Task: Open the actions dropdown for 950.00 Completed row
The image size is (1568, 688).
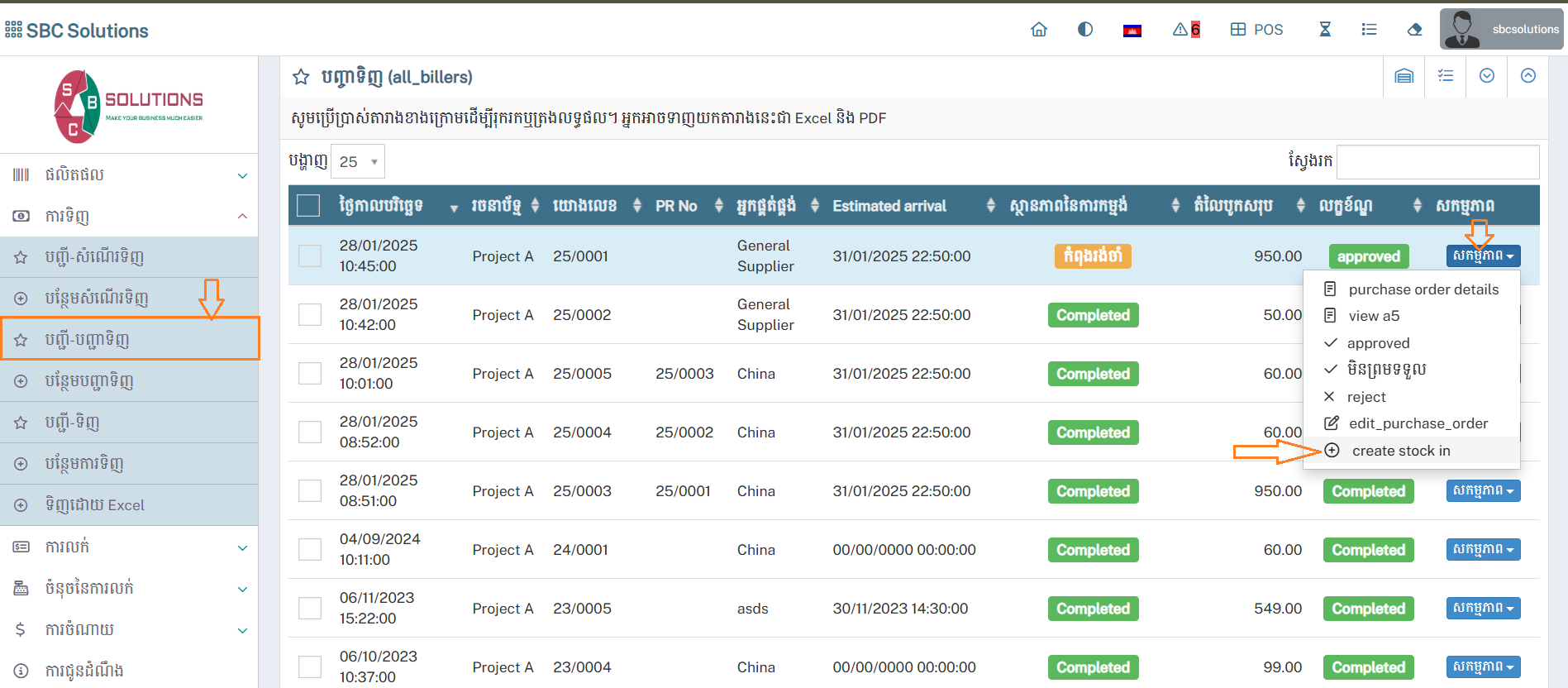Action: point(1483,491)
